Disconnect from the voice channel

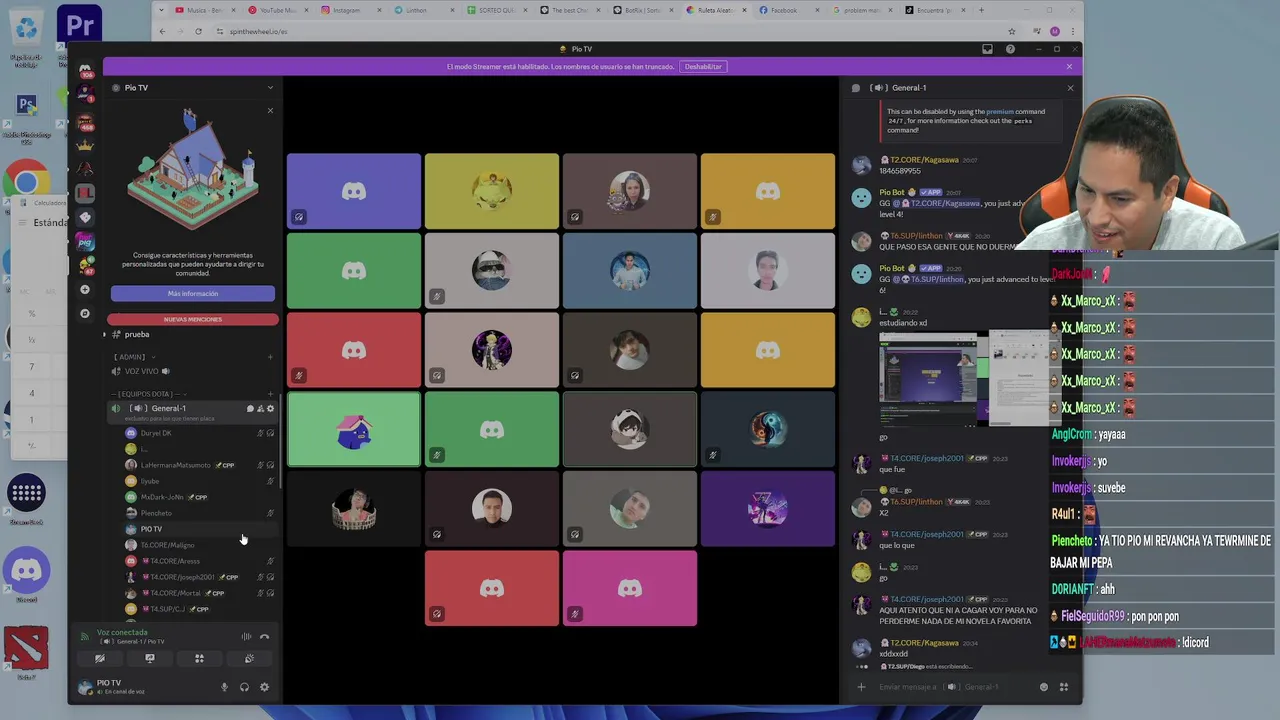tap(264, 636)
